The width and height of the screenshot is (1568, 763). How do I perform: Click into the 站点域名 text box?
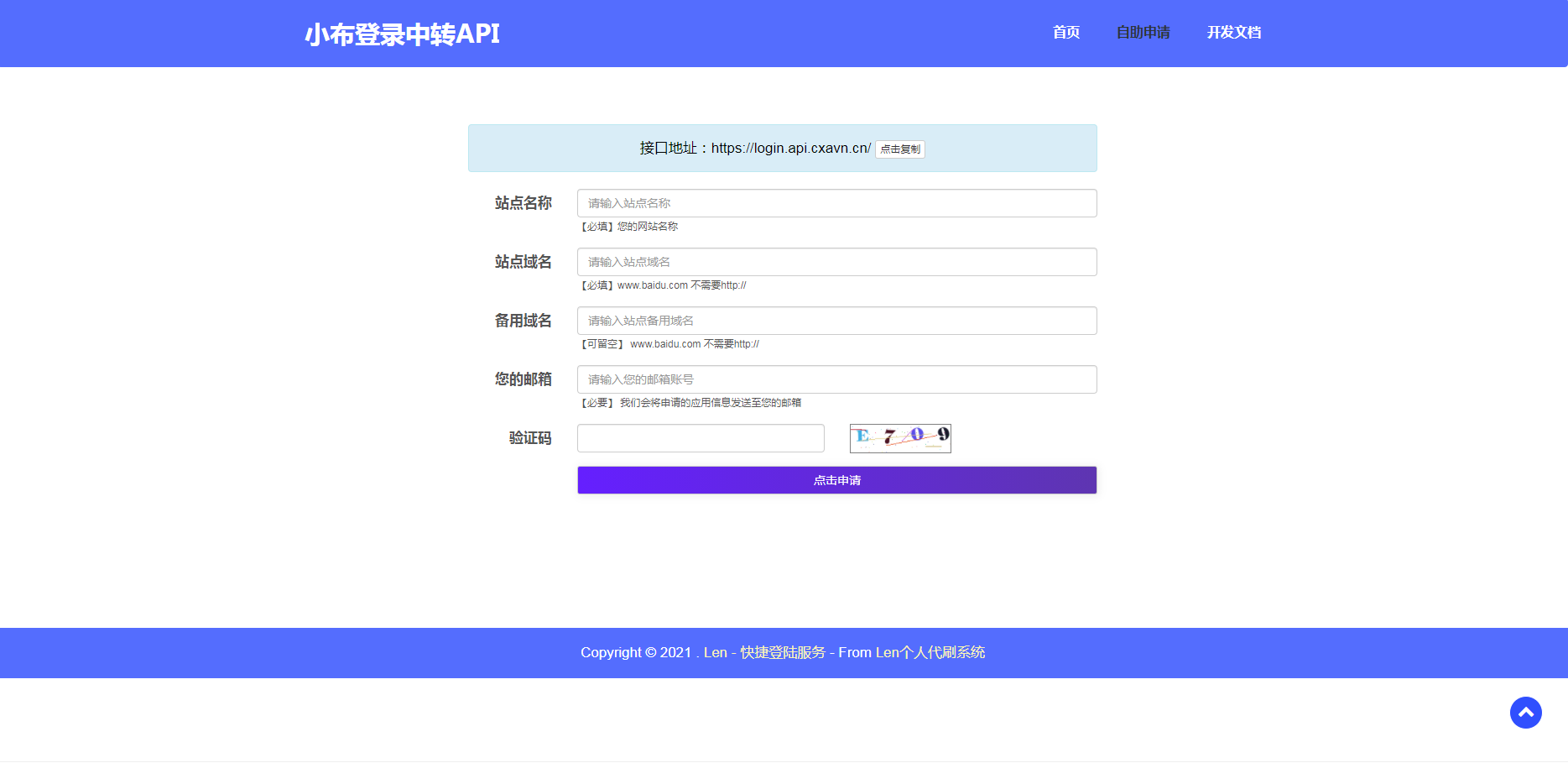click(836, 262)
